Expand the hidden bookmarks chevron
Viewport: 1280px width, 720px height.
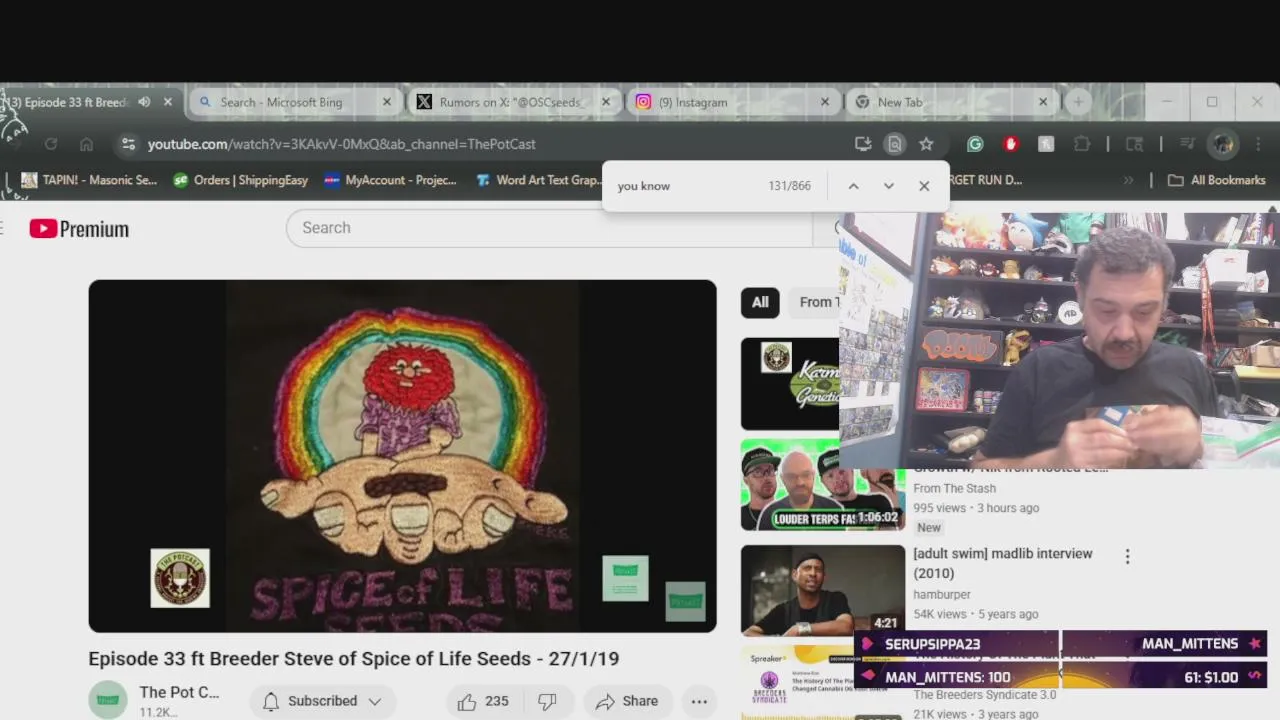(x=1128, y=180)
